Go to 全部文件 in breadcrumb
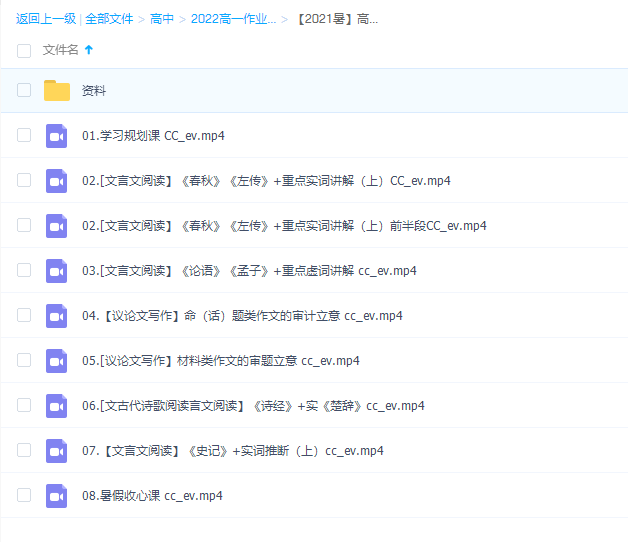Screen dimensions: 628x542 click(110, 19)
